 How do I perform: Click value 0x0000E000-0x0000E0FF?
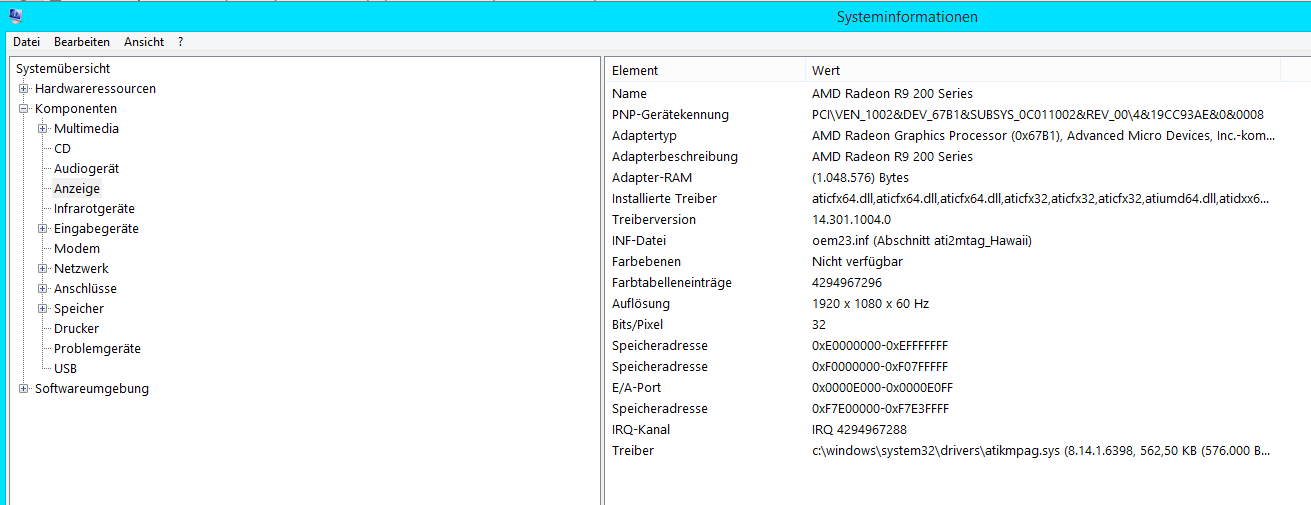pyautogui.click(x=882, y=388)
